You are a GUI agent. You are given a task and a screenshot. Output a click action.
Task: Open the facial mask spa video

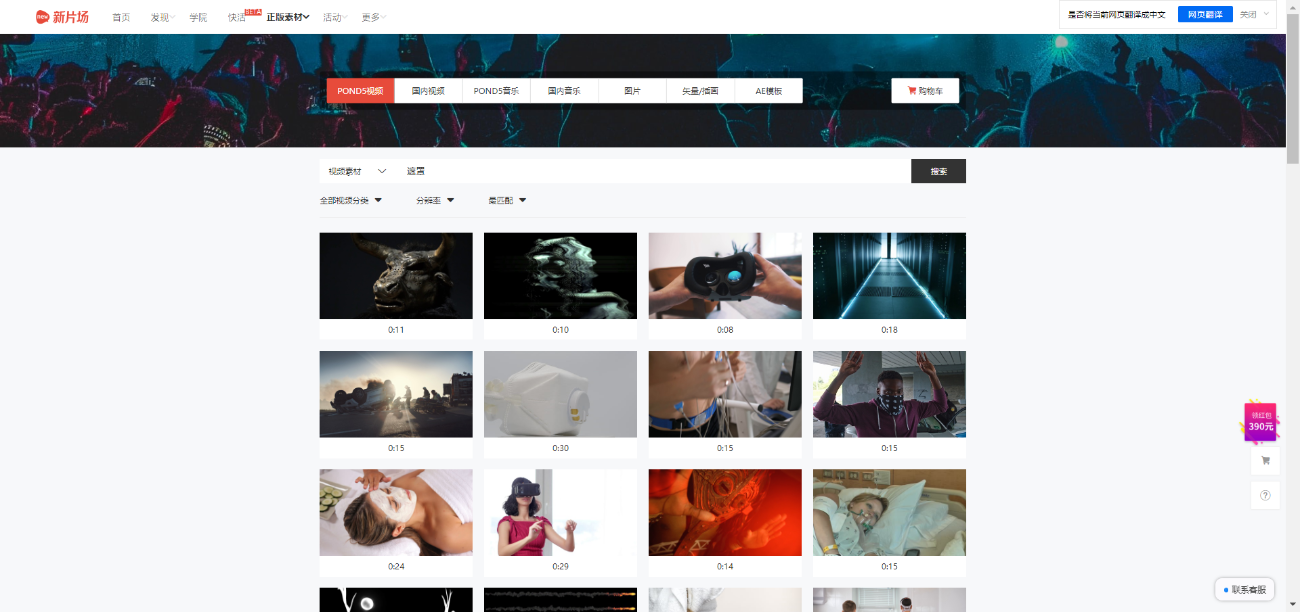pyautogui.click(x=396, y=513)
